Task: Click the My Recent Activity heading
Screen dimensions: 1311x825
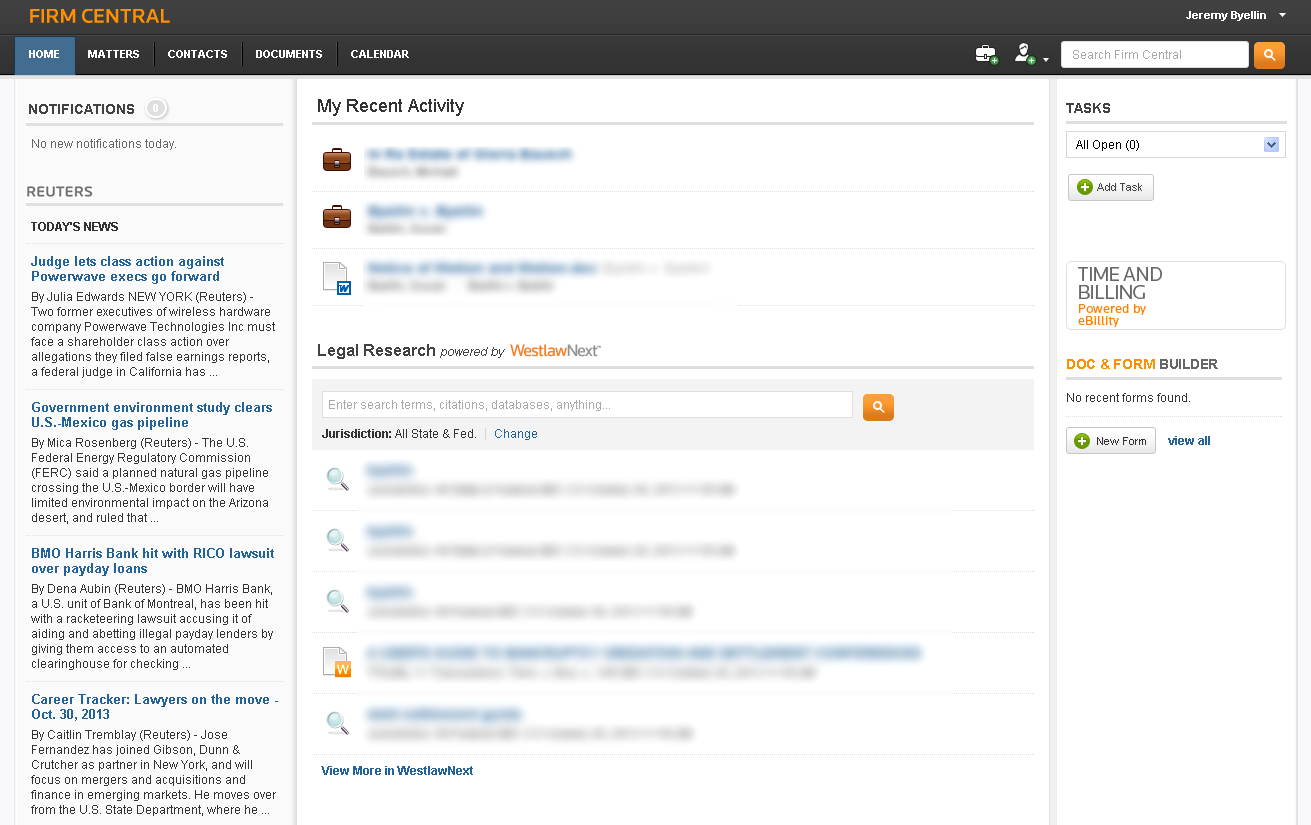Action: pyautogui.click(x=391, y=106)
